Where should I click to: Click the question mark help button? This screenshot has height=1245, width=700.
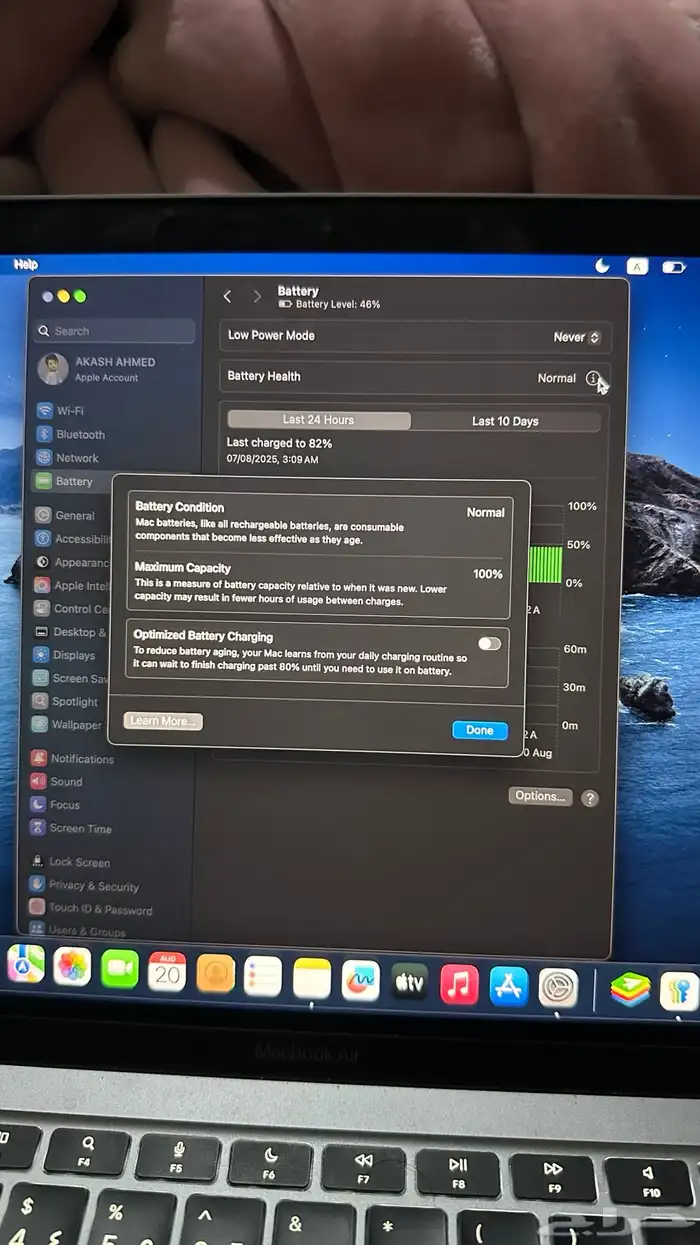590,798
